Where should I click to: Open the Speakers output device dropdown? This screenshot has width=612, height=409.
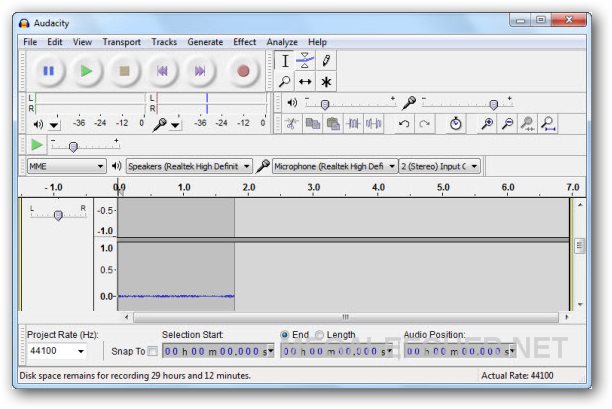click(x=189, y=166)
